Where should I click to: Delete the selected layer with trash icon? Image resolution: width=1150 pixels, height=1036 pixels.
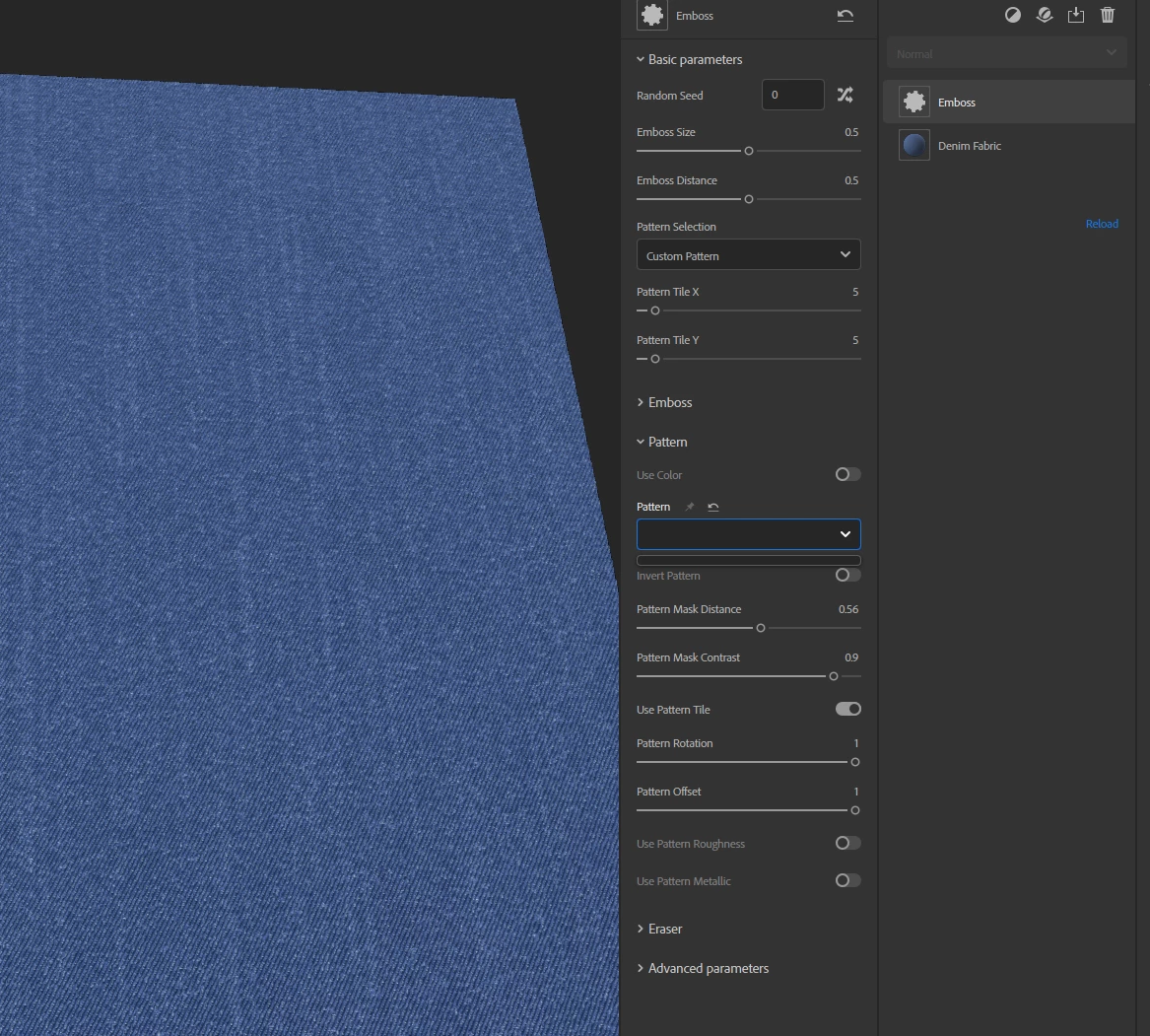pyautogui.click(x=1108, y=15)
